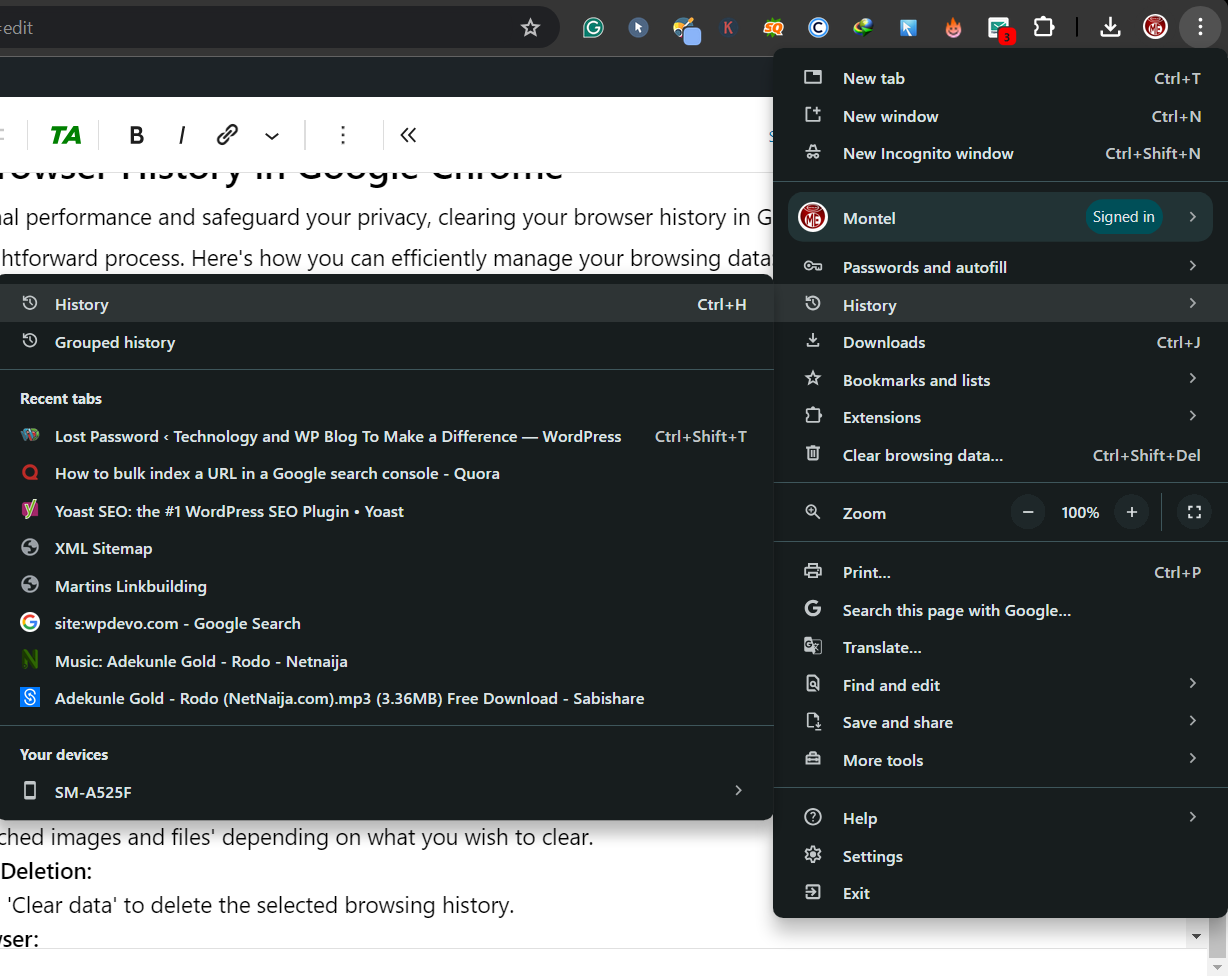Screen dimensions: 1228x976
Task: Select Print from Chrome menu
Action: (x=1000, y=572)
